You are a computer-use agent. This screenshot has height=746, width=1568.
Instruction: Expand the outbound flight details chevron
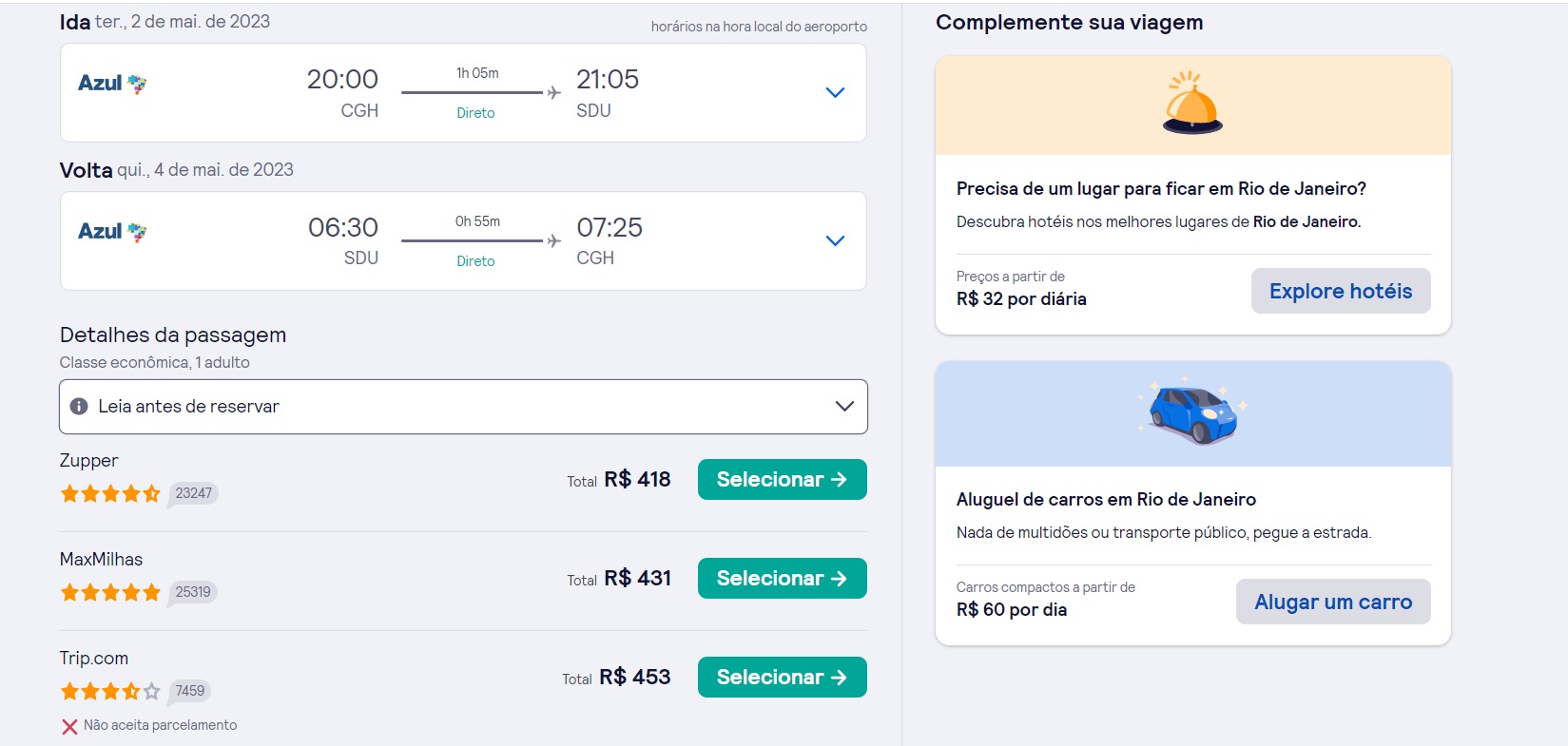coord(835,92)
